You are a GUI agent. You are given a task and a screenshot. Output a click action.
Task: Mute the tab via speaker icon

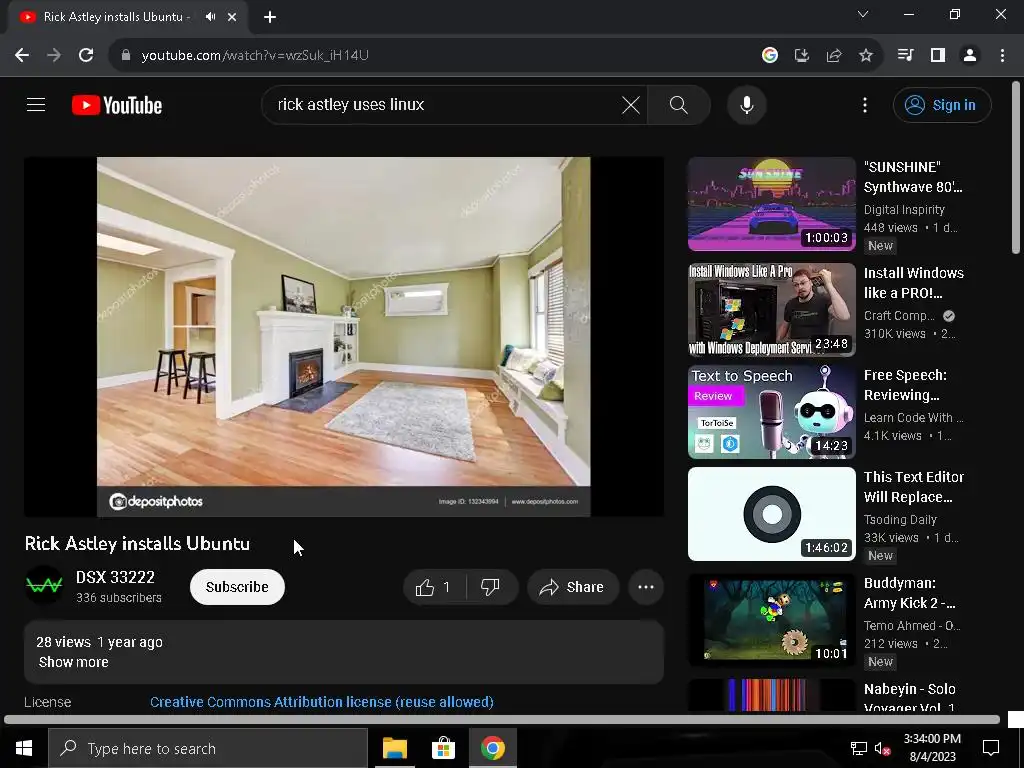click(210, 17)
